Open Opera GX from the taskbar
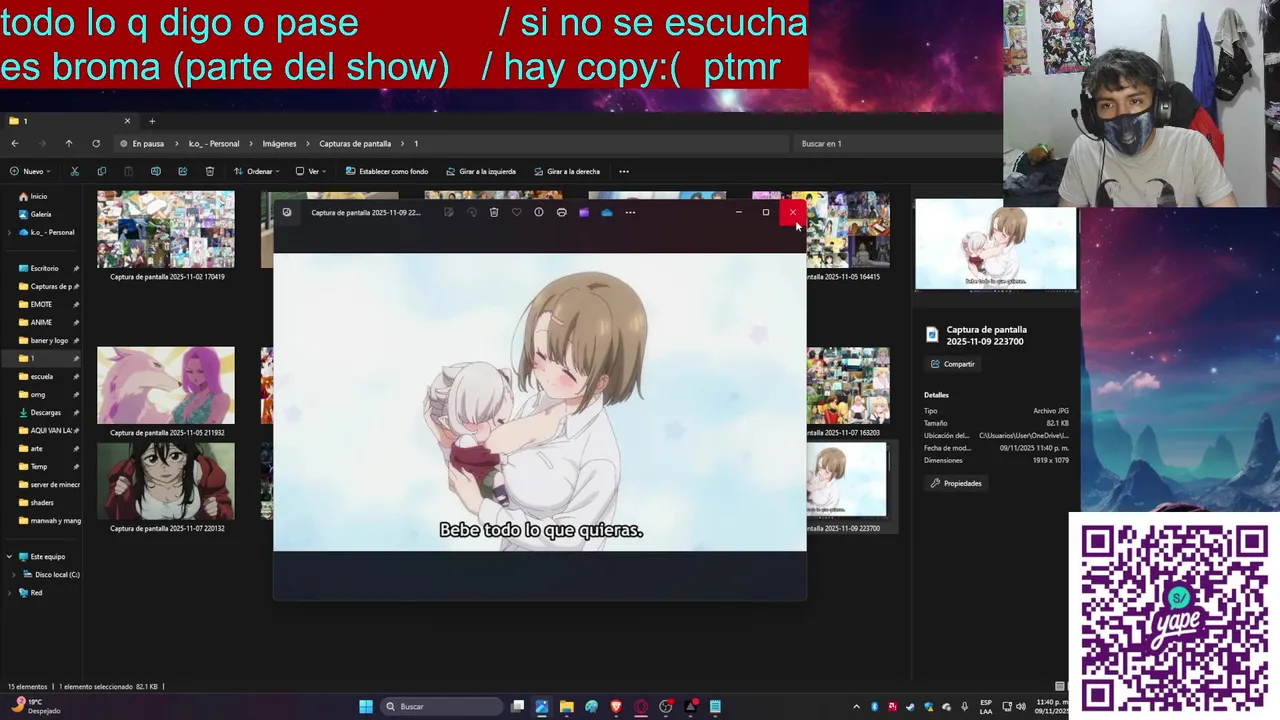This screenshot has height=720, width=1280. [x=641, y=706]
